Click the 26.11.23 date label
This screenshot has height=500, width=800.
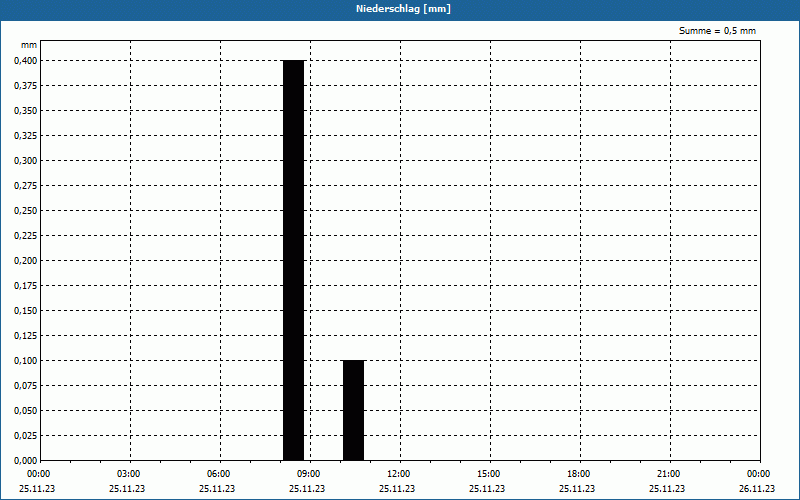(x=757, y=489)
